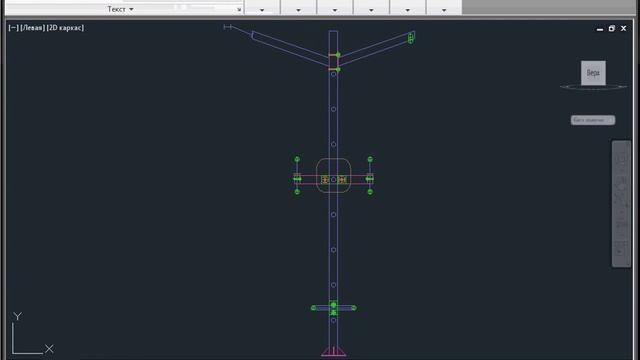640x360 pixels.
Task: Open the fourth ribbon panel dropdown after Текст
Action: click(x=371, y=10)
